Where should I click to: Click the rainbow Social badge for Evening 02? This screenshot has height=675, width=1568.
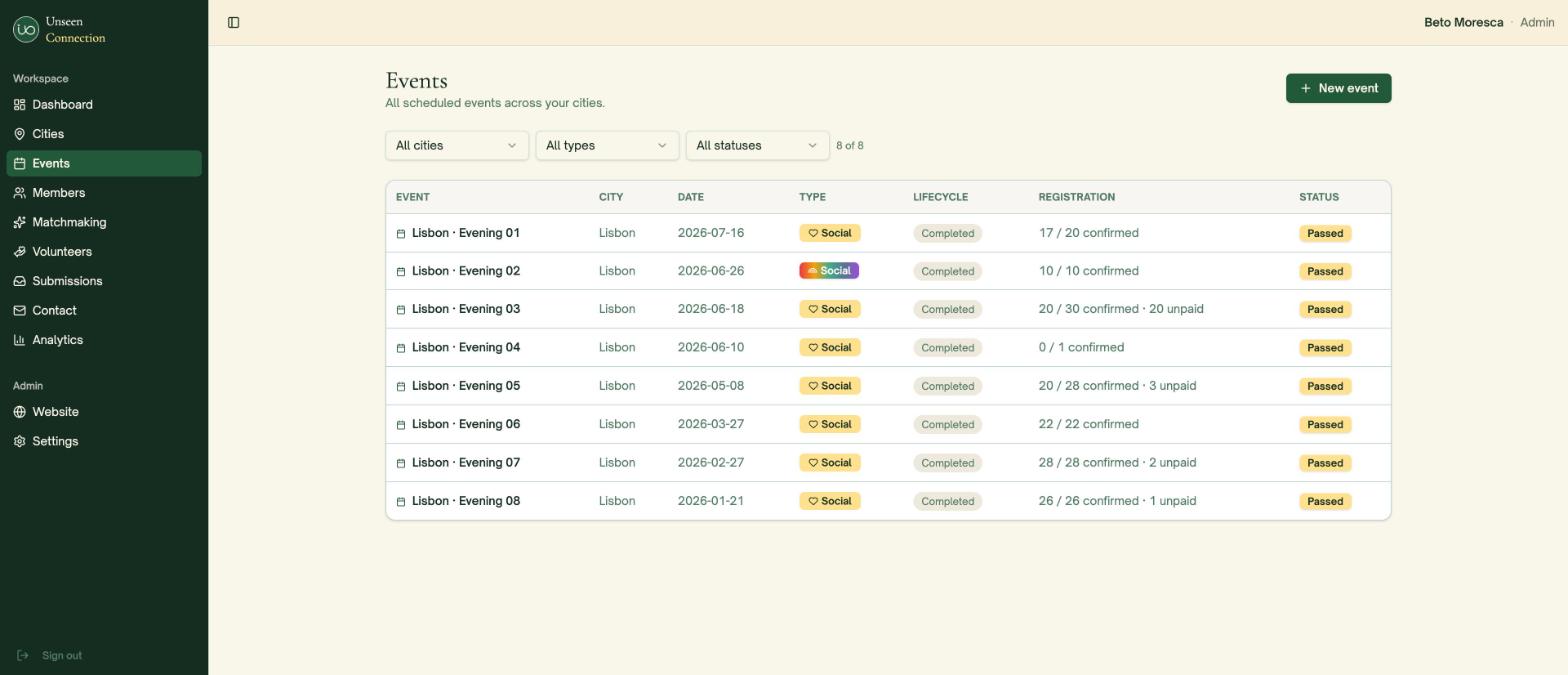(829, 271)
